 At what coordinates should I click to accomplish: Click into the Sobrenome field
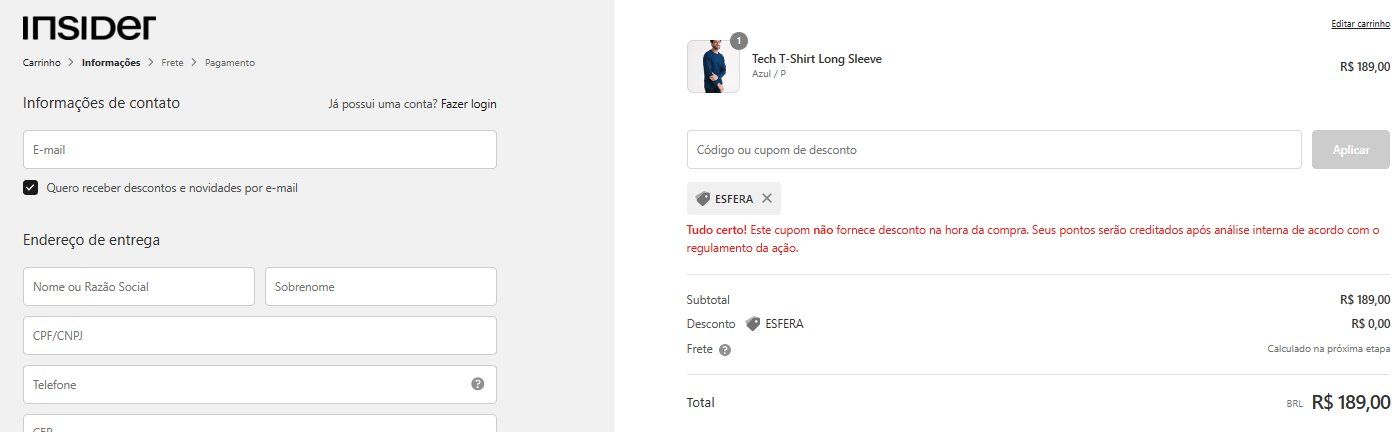click(381, 286)
